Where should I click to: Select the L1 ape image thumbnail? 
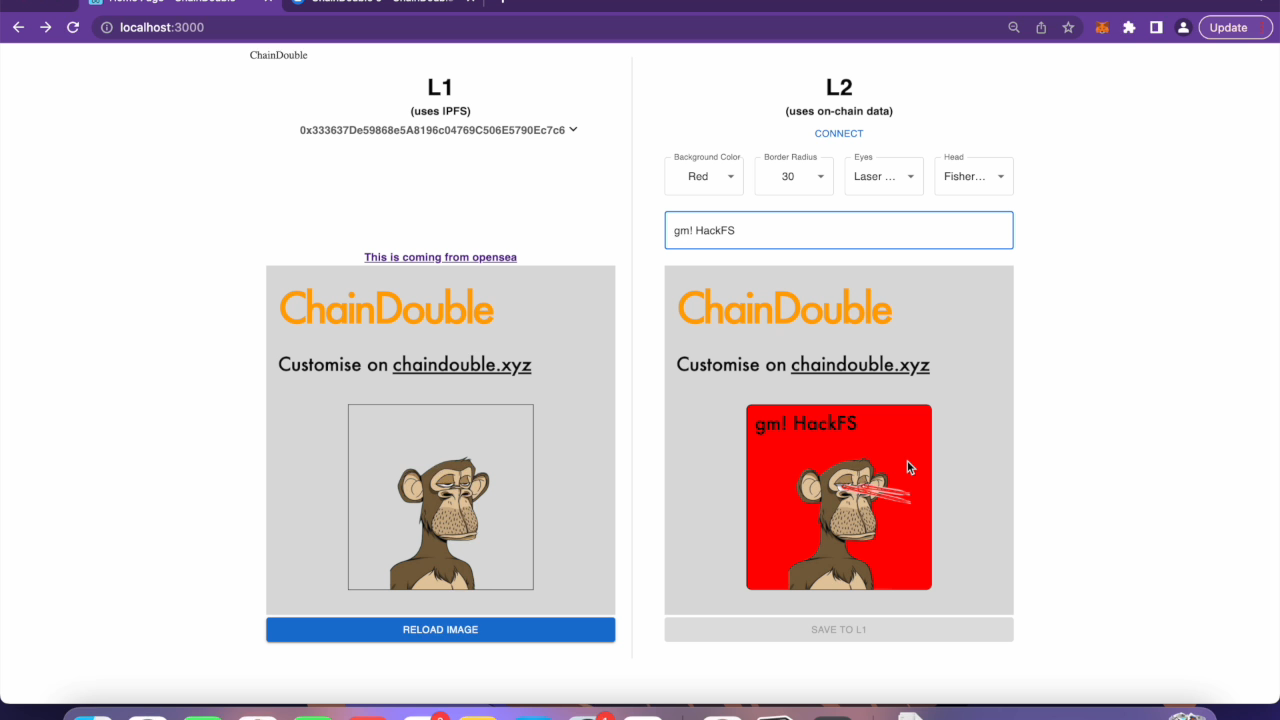441,497
